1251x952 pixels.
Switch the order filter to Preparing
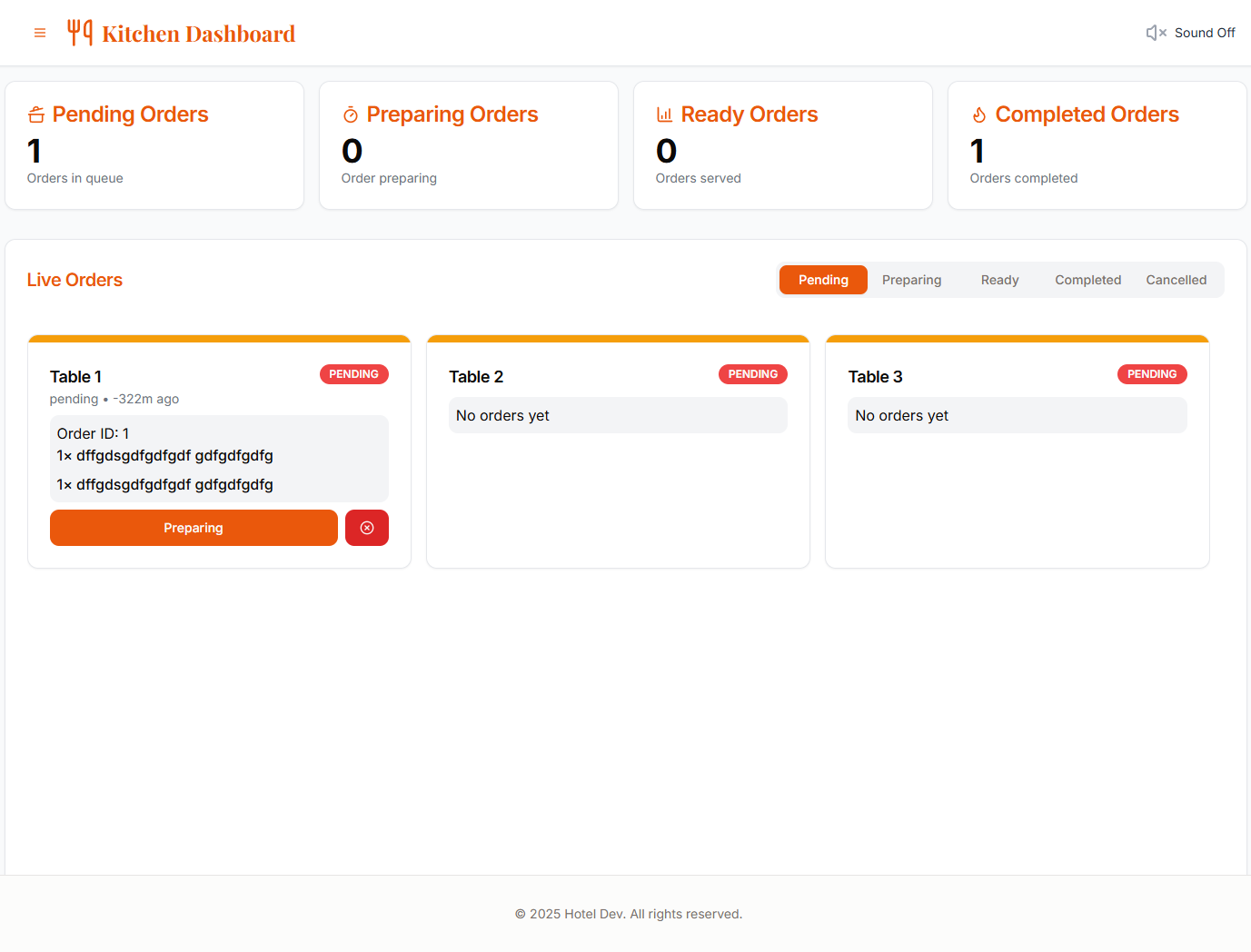(x=911, y=280)
